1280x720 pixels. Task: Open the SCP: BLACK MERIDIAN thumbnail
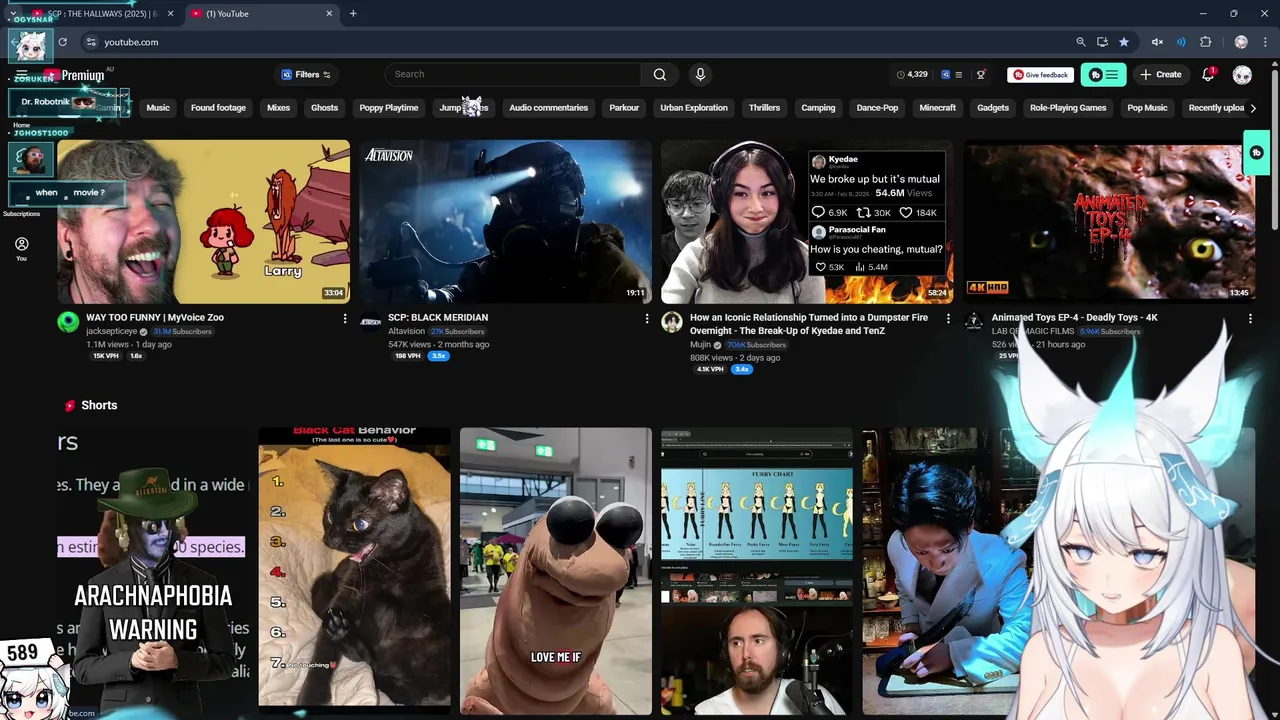[x=505, y=221]
